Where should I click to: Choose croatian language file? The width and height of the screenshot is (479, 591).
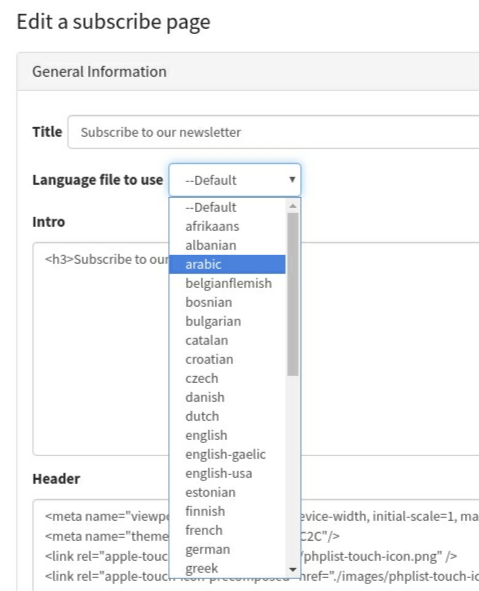[x=228, y=359]
